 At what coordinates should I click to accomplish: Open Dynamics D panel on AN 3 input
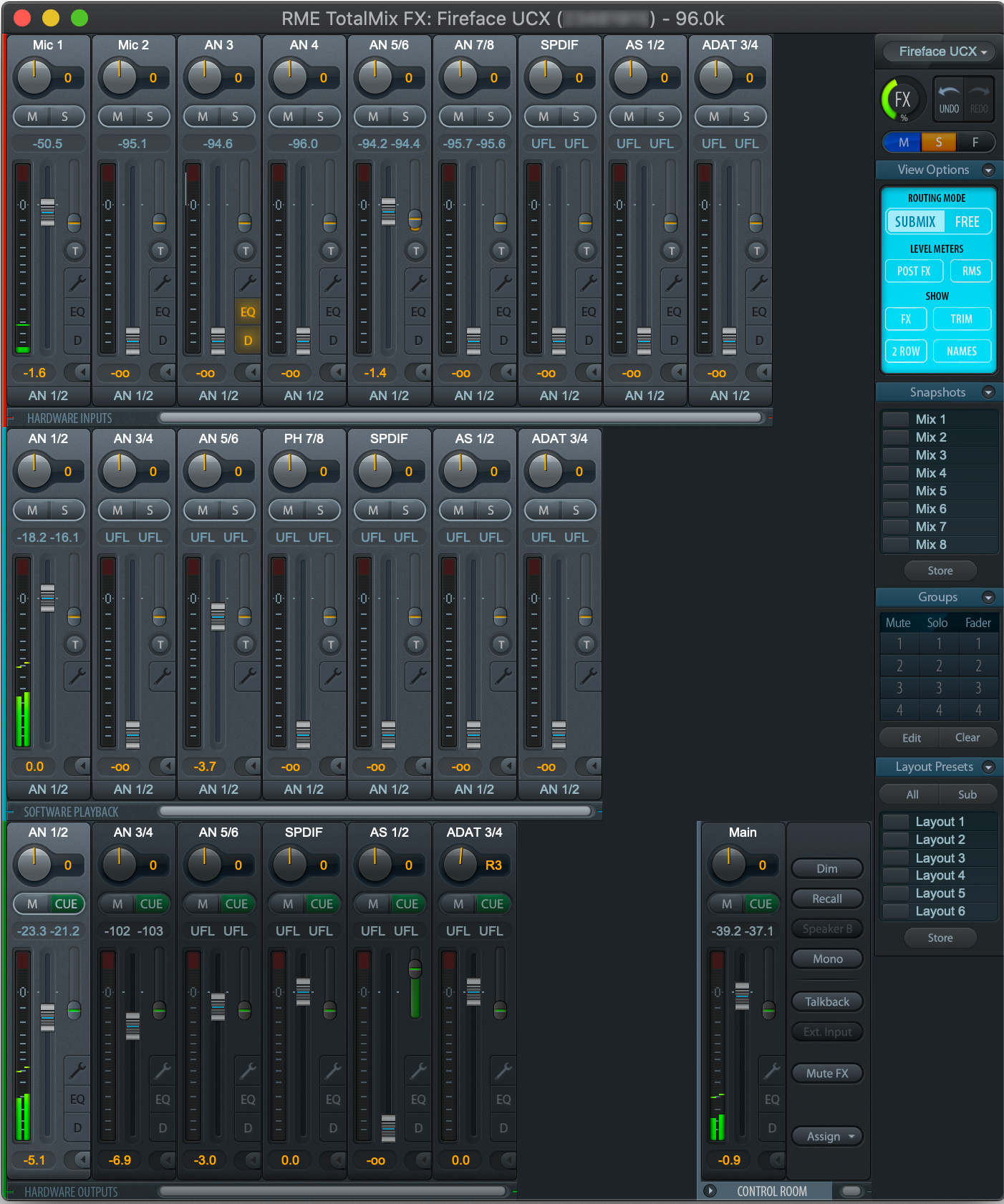tap(247, 341)
